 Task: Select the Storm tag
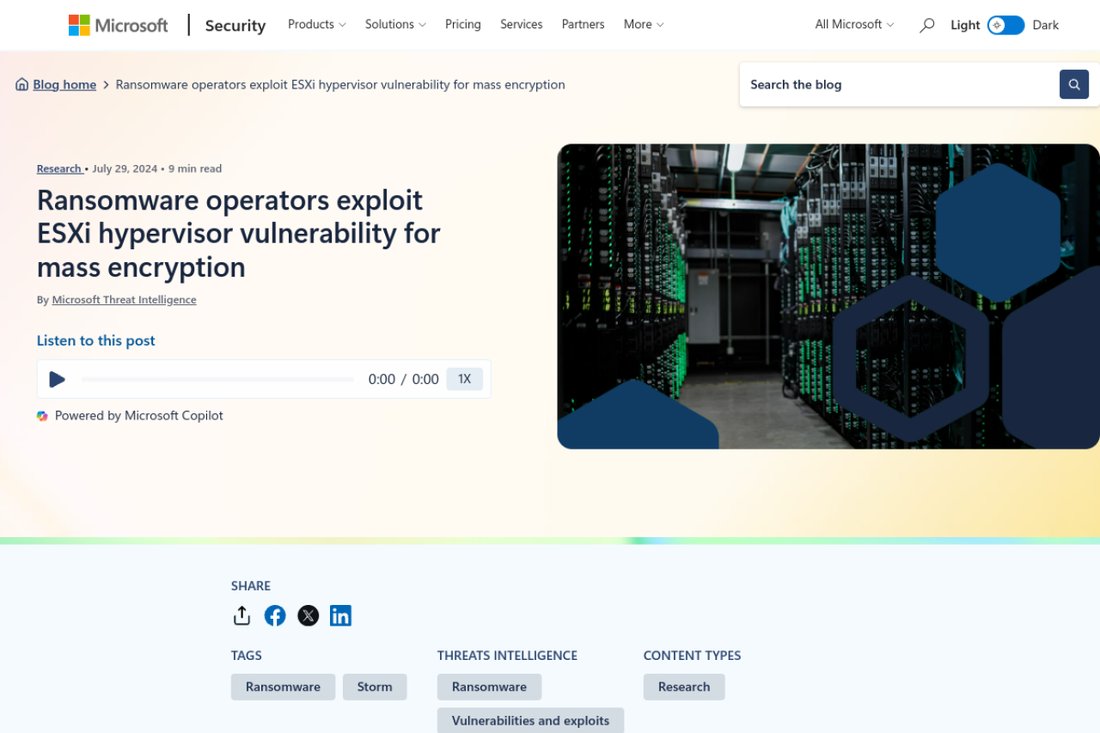pos(375,687)
